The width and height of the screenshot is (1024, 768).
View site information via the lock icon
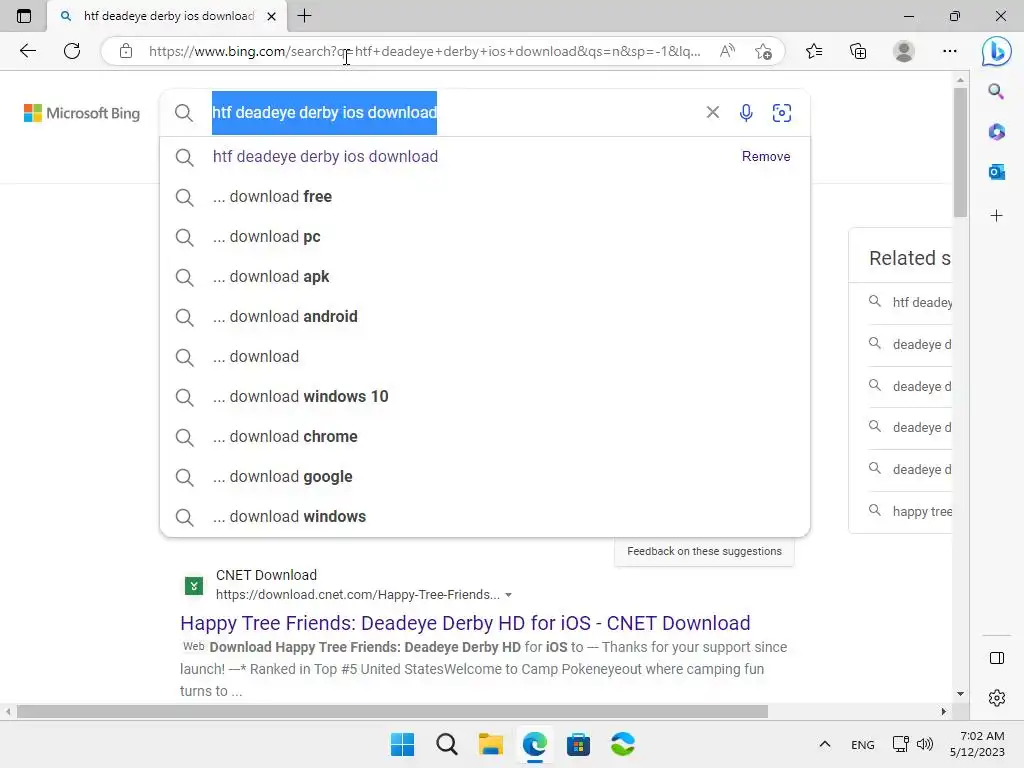click(126, 51)
